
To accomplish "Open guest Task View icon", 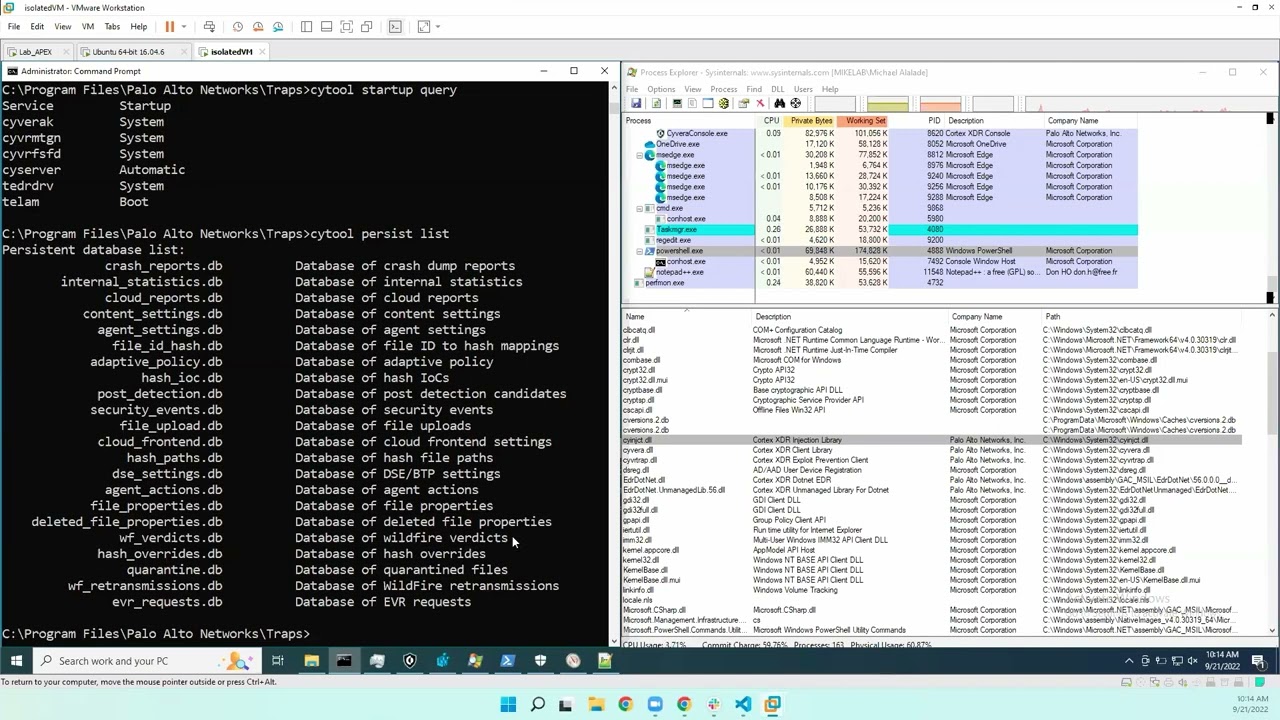I will (278, 661).
